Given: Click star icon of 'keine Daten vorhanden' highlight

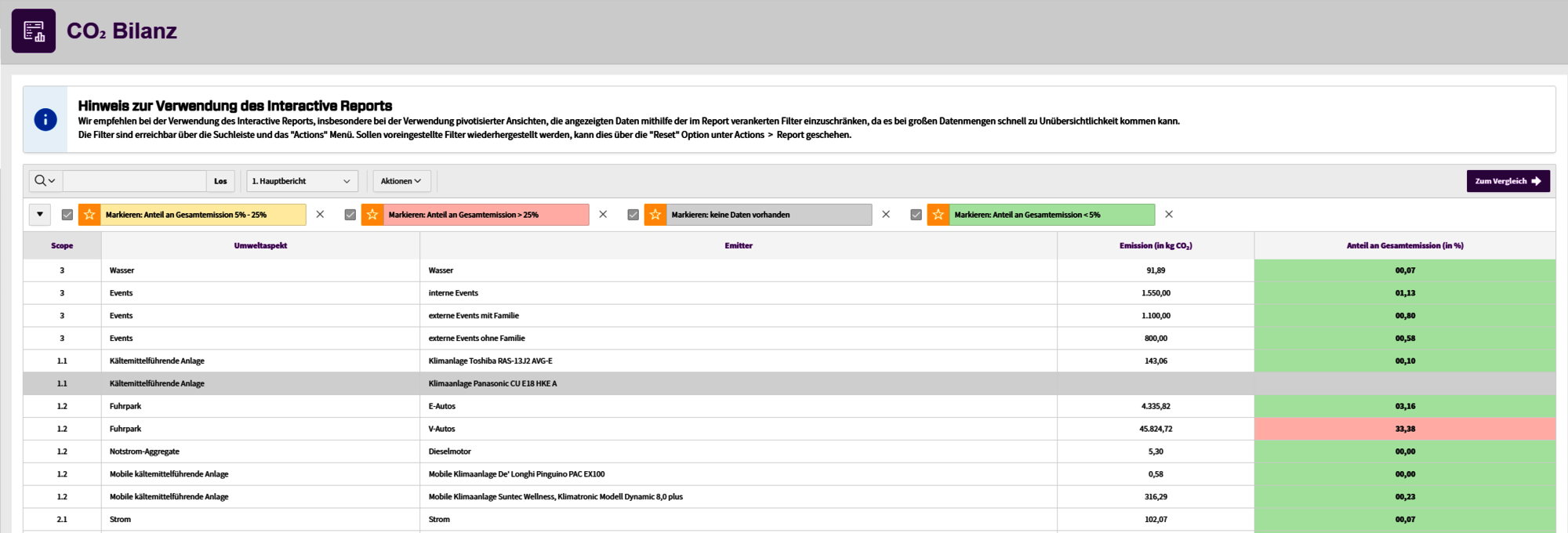Looking at the screenshot, I should point(655,215).
